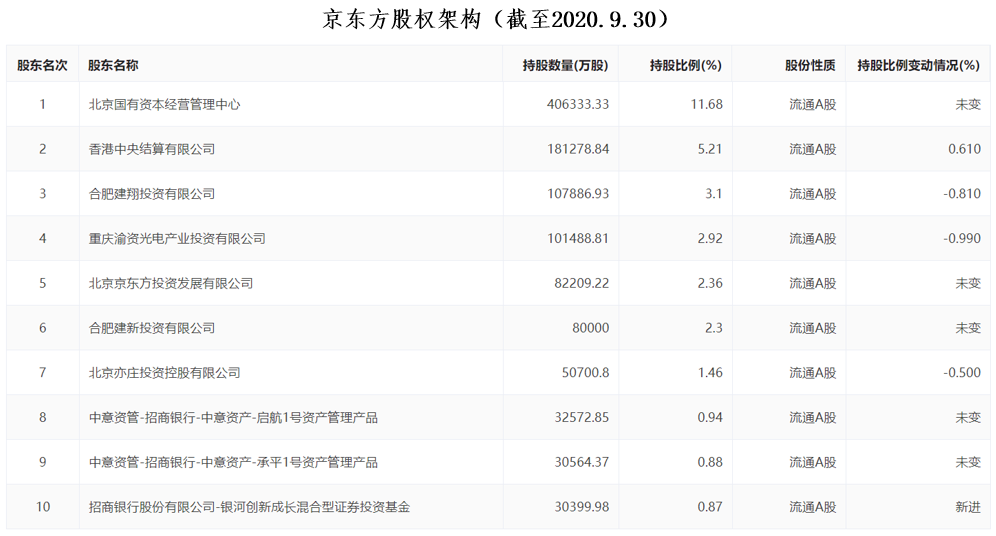The image size is (996, 536).
Task: Click rank number 5
Action: coord(43,283)
